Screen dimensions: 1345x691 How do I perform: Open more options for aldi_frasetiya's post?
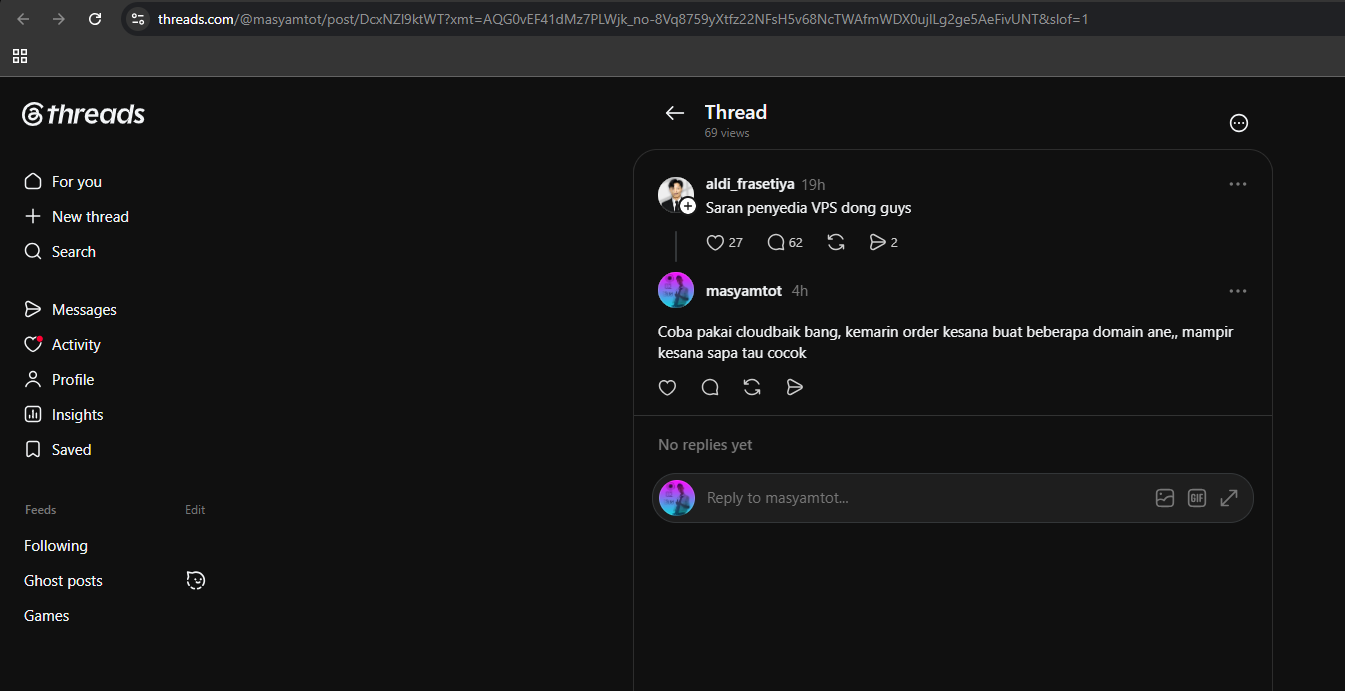coord(1238,184)
